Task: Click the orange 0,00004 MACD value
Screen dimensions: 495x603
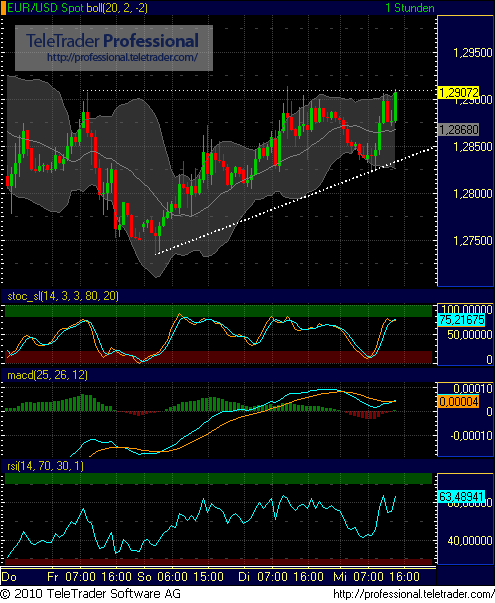Action: point(459,402)
